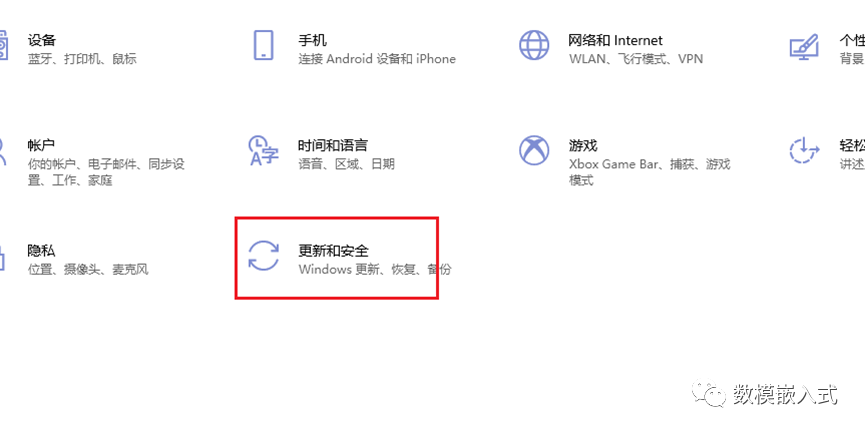Open the highlighted 更新和安全 heading

point(333,250)
